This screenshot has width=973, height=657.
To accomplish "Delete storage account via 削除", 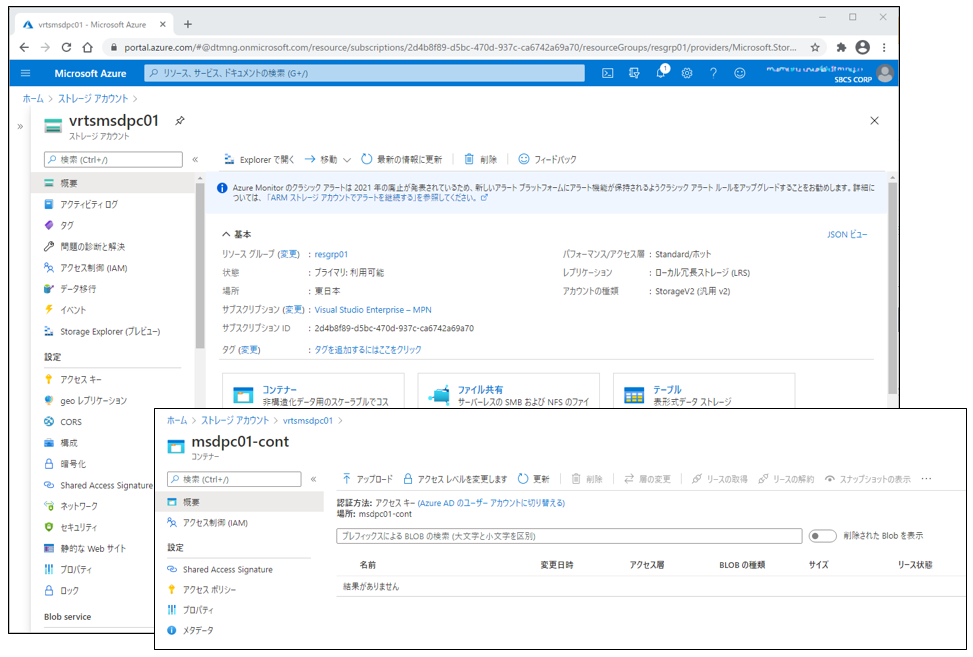I will [x=480, y=159].
